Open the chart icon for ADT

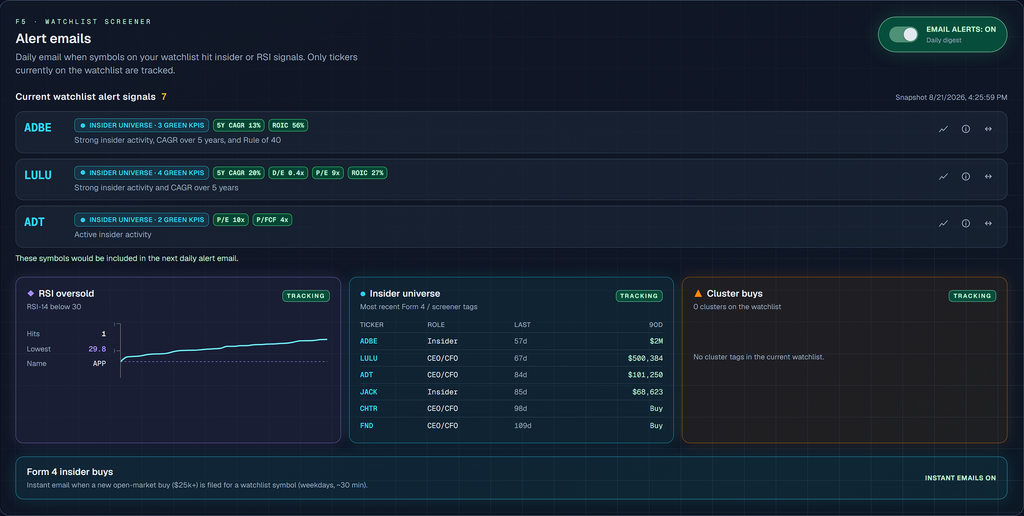(943, 223)
